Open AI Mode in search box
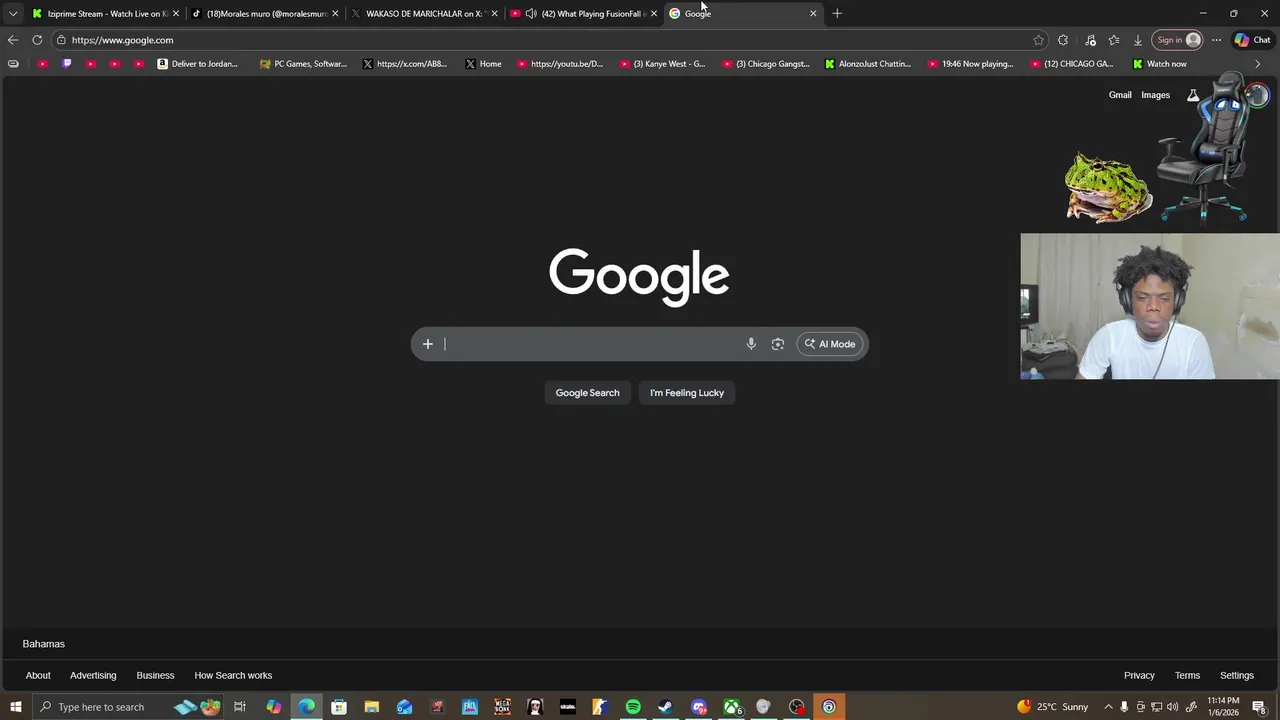This screenshot has height=720, width=1280. (x=830, y=344)
